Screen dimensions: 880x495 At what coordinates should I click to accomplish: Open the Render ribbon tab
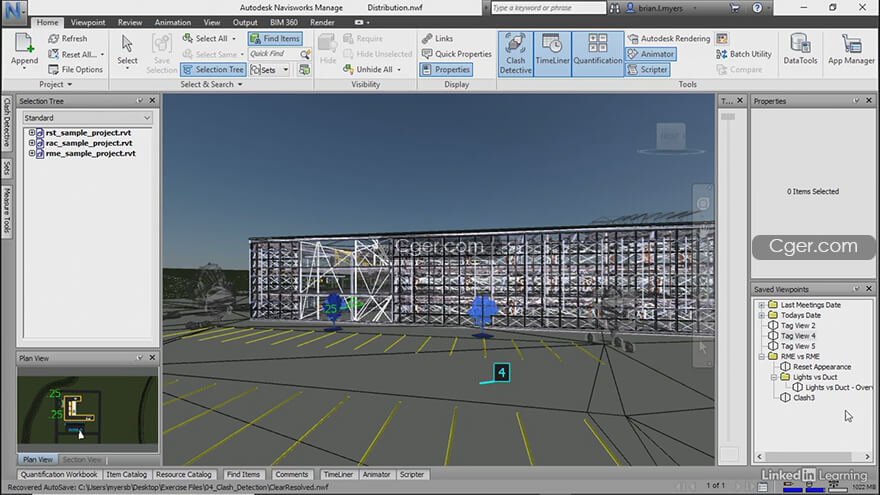pos(322,22)
